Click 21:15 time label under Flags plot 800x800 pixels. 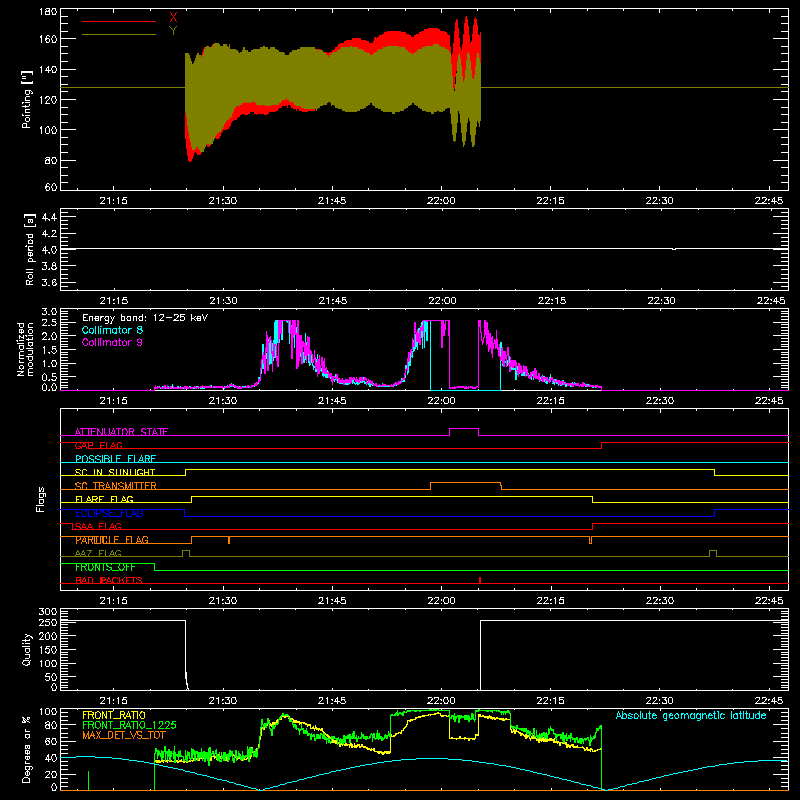pyautogui.click(x=113, y=601)
